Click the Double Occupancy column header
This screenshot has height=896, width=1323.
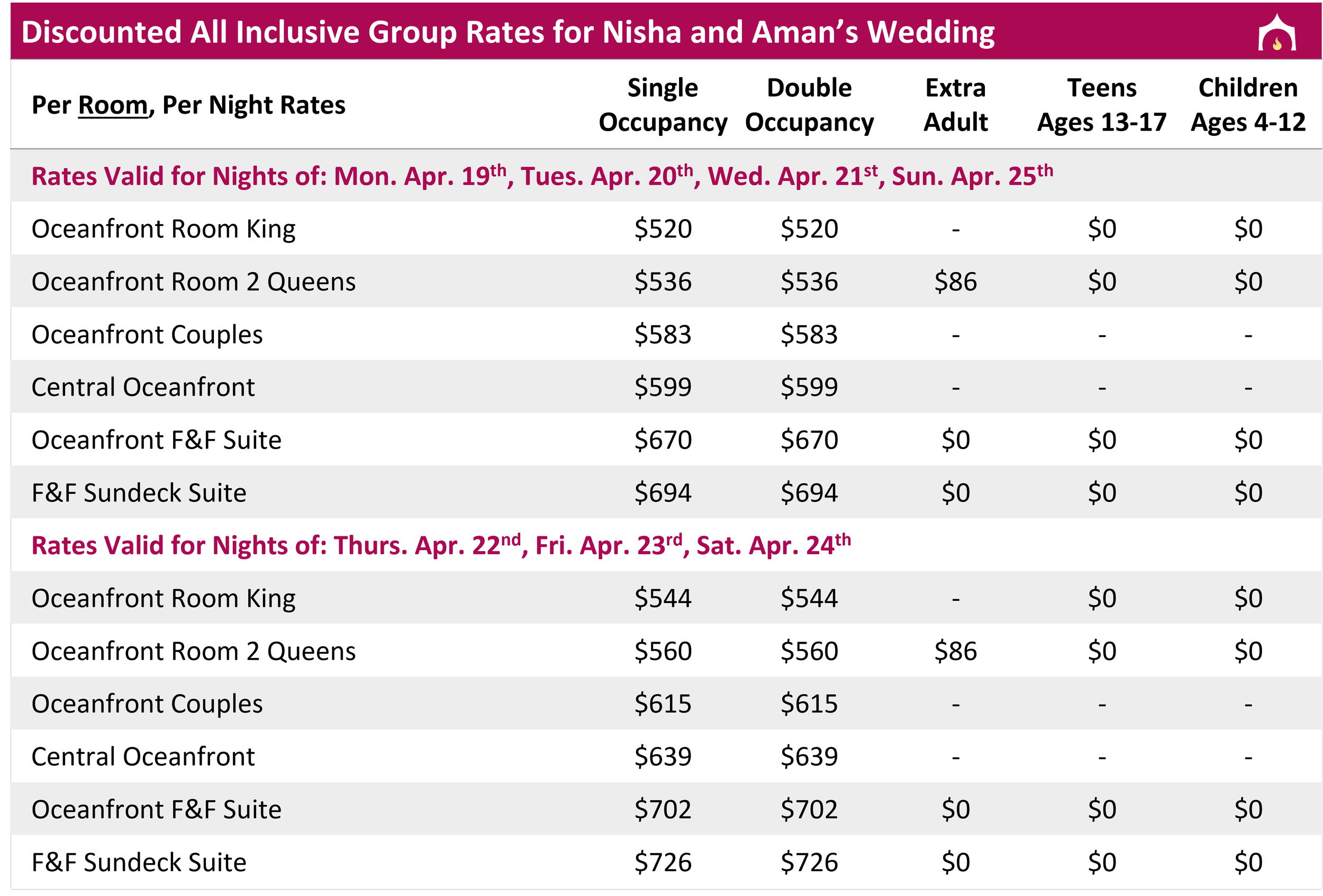tap(809, 105)
